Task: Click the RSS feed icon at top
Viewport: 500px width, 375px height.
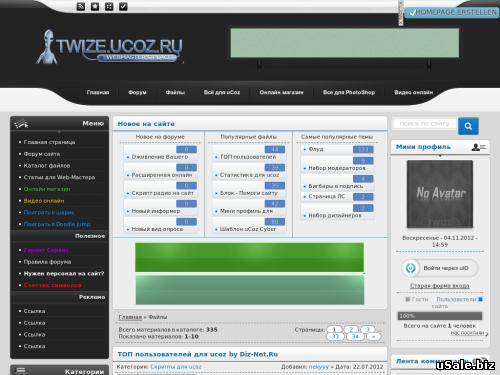Action: click(81, 6)
